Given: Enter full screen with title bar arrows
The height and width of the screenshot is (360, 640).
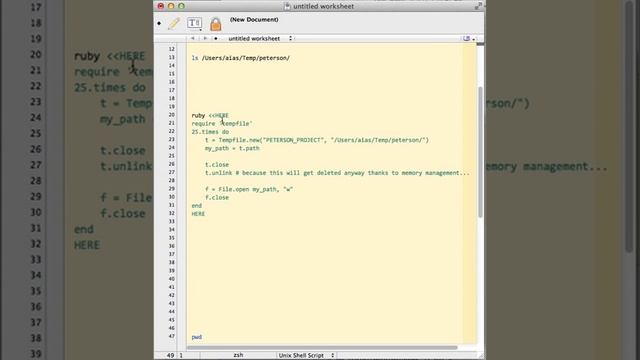Looking at the screenshot, I should point(478,6).
